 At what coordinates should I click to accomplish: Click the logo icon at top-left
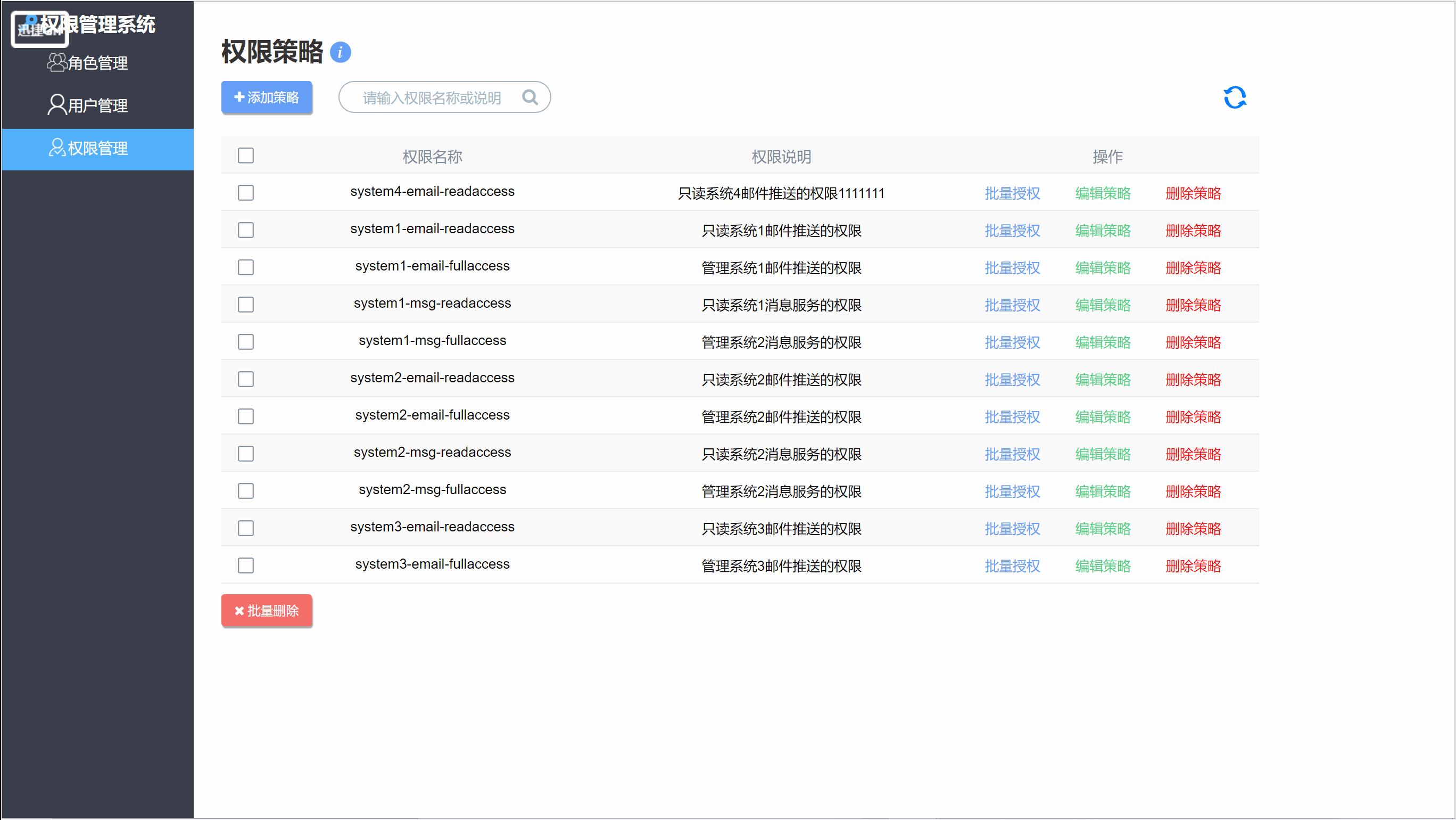pos(38,27)
